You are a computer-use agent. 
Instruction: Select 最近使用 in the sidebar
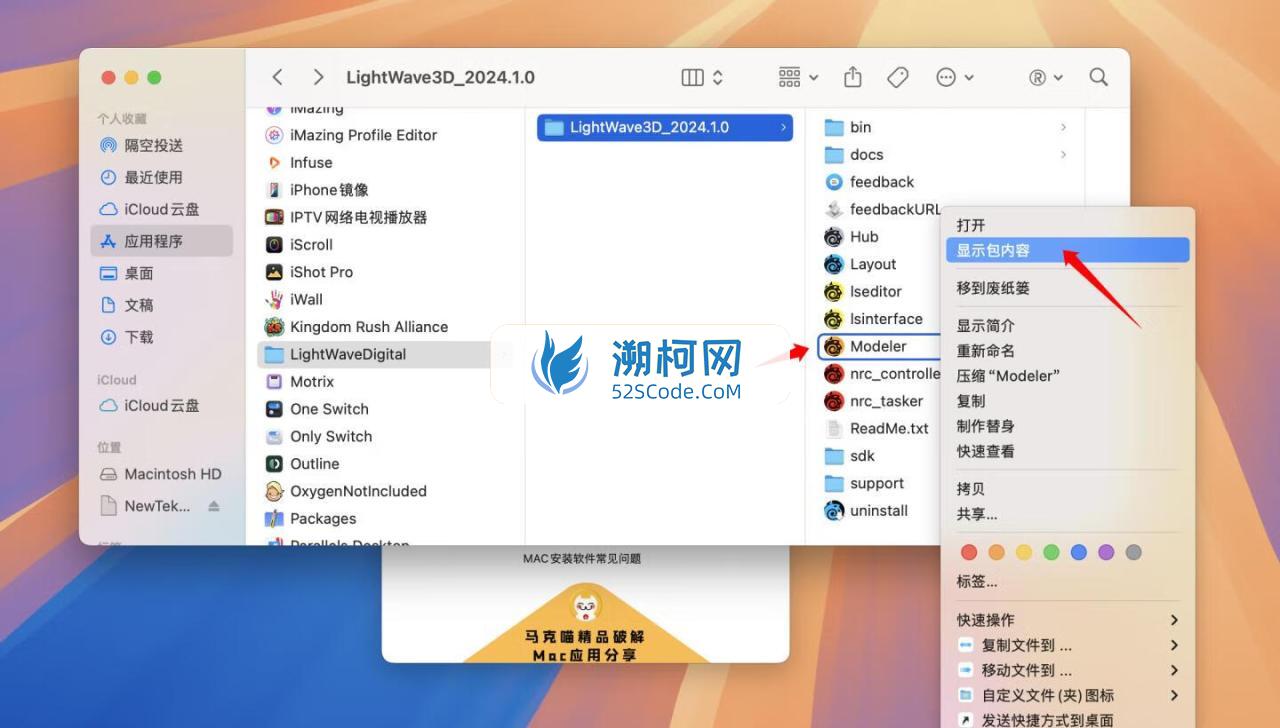(x=162, y=177)
